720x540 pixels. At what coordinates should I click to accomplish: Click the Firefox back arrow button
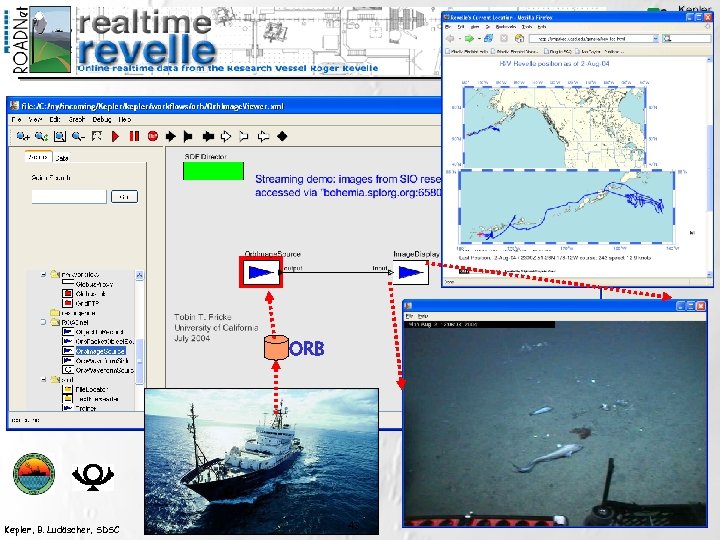(451, 39)
